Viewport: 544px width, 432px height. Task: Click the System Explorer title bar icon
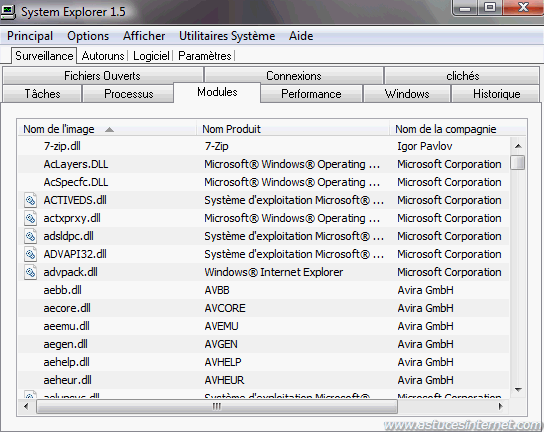(x=8, y=12)
